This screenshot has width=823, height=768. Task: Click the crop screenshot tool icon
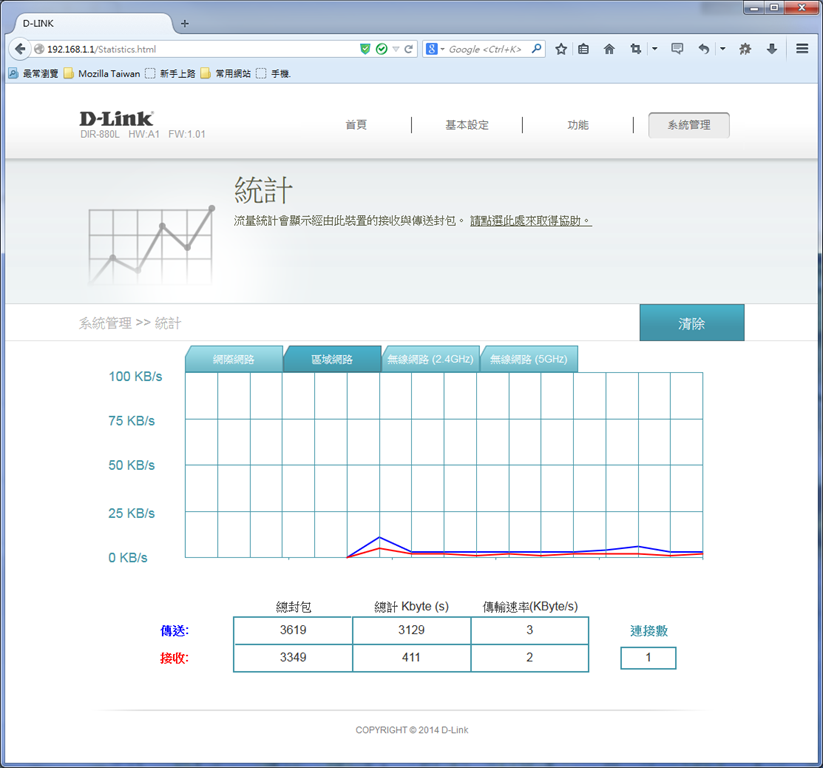(x=636, y=49)
